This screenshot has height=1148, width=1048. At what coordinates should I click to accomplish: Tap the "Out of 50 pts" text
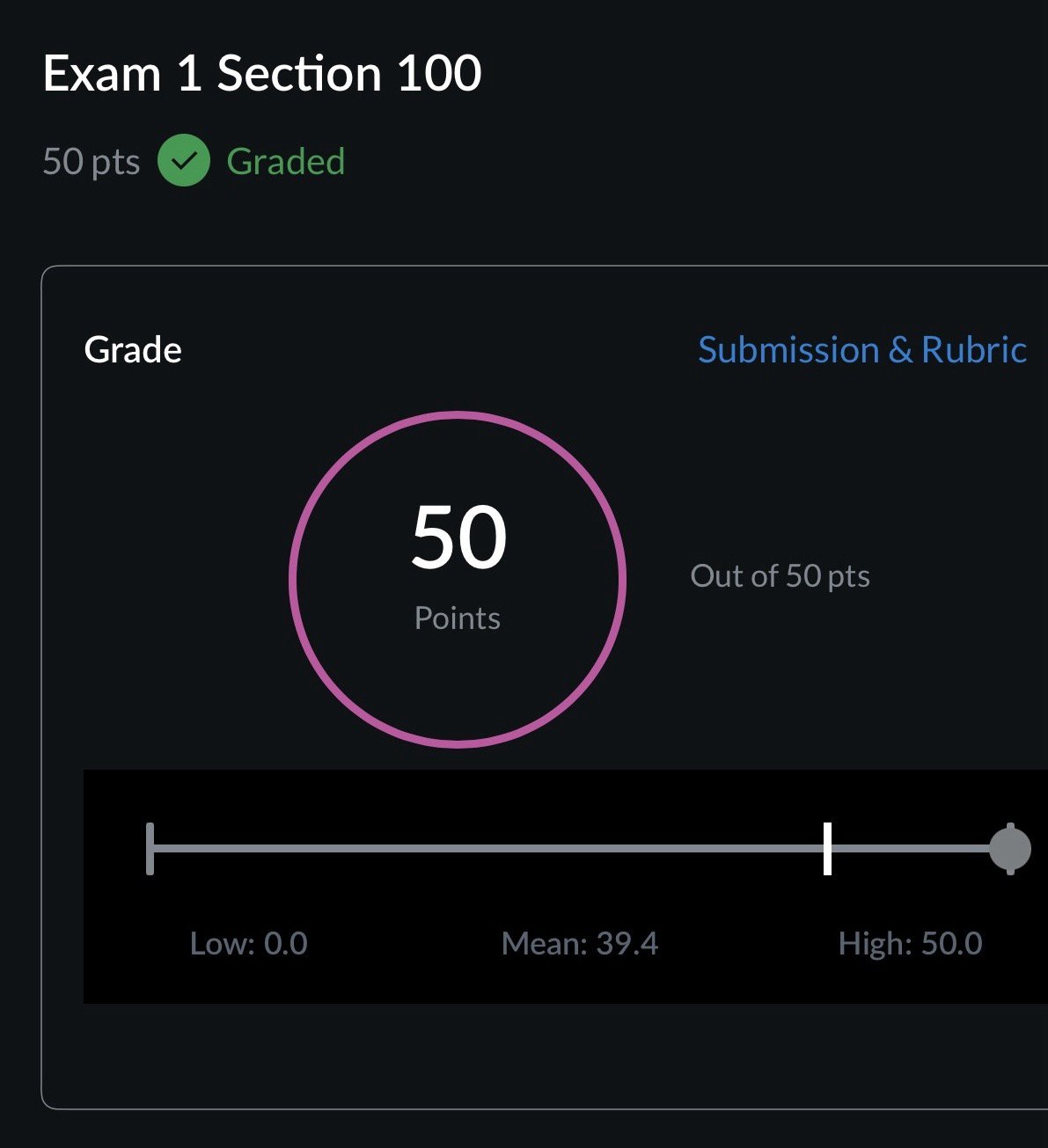[x=780, y=576]
